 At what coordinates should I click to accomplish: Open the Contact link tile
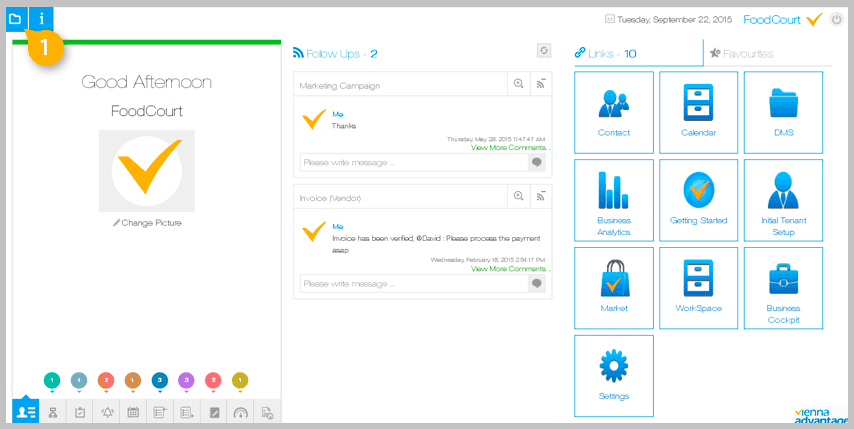[x=614, y=112]
